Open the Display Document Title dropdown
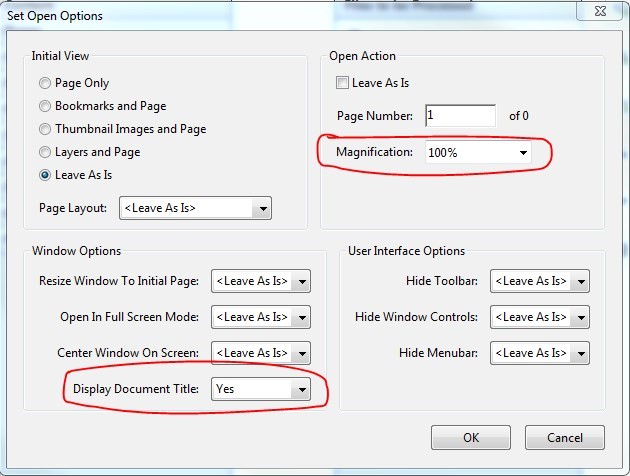The image size is (630, 476). [261, 389]
